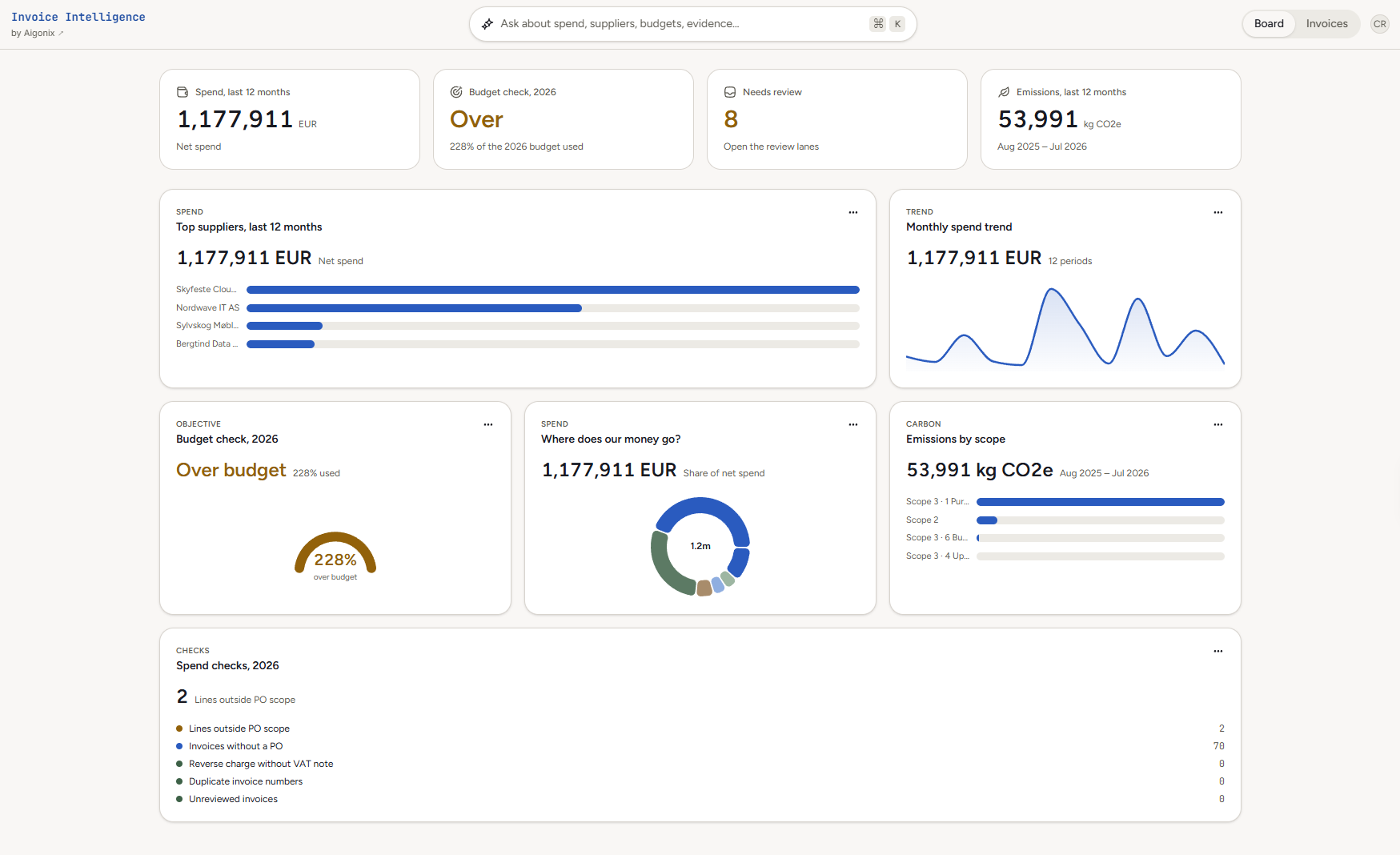
Task: Click Lines outside PO scope check row
Action: [x=700, y=729]
